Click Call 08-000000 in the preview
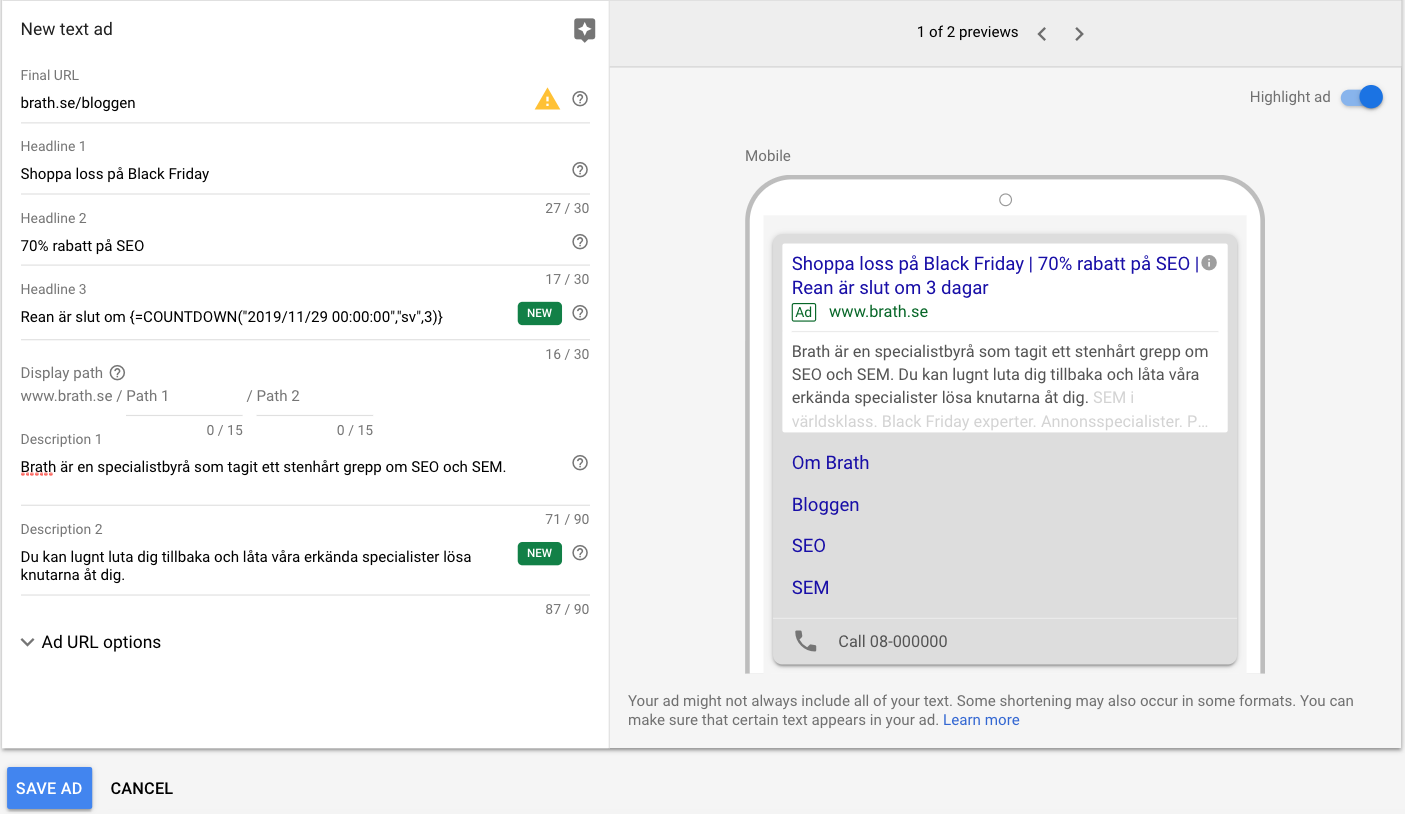The width and height of the screenshot is (1405, 814). [x=892, y=641]
